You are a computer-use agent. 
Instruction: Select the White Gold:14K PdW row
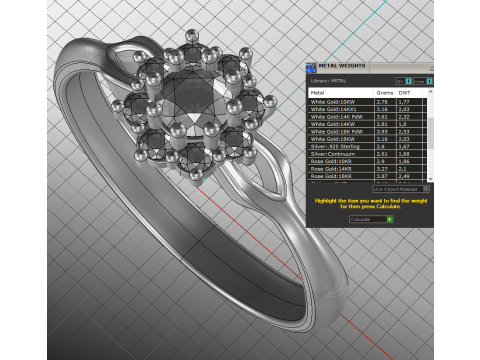point(367,117)
